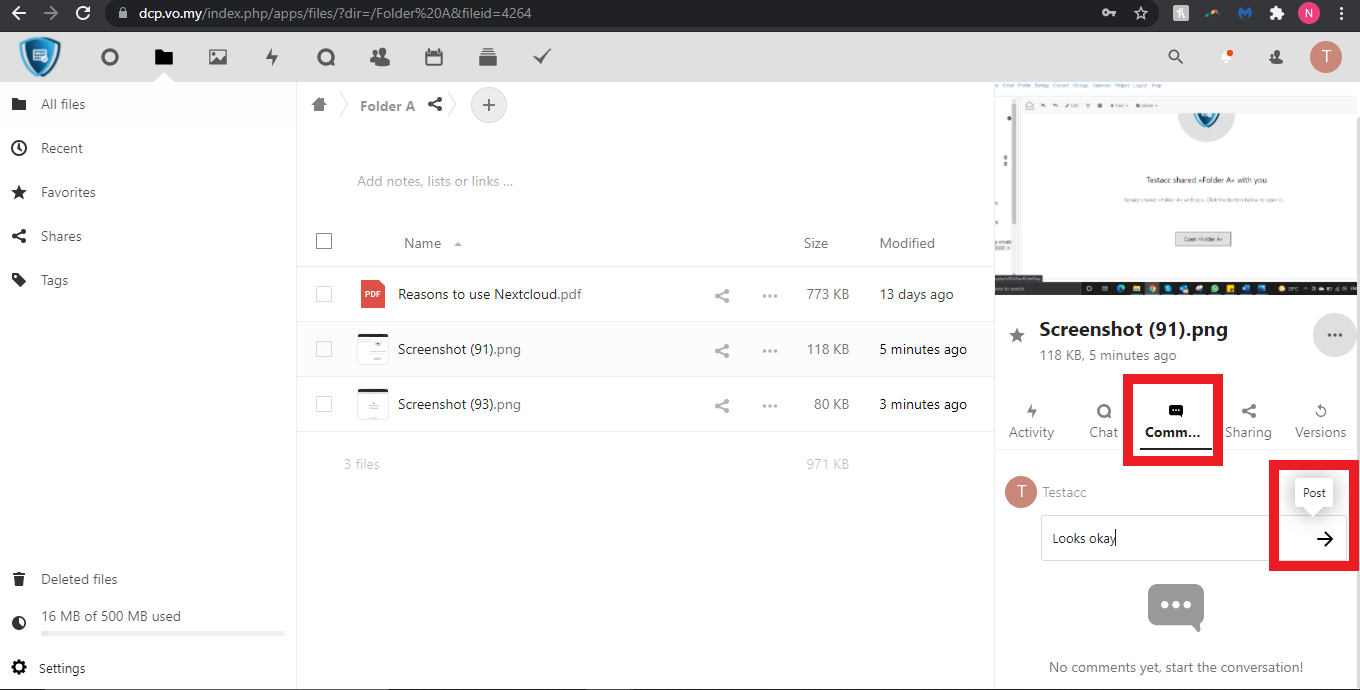This screenshot has width=1360, height=690.
Task: Check the box for Screenshot (91).png
Action: tap(324, 349)
